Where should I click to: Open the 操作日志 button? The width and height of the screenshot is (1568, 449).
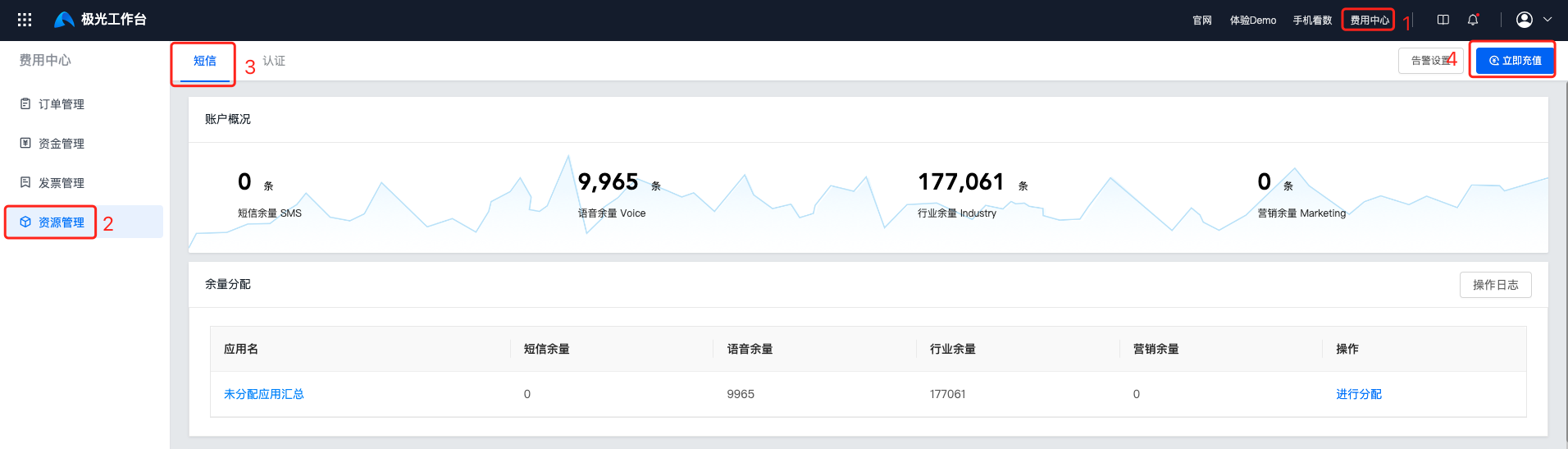coord(1495,285)
